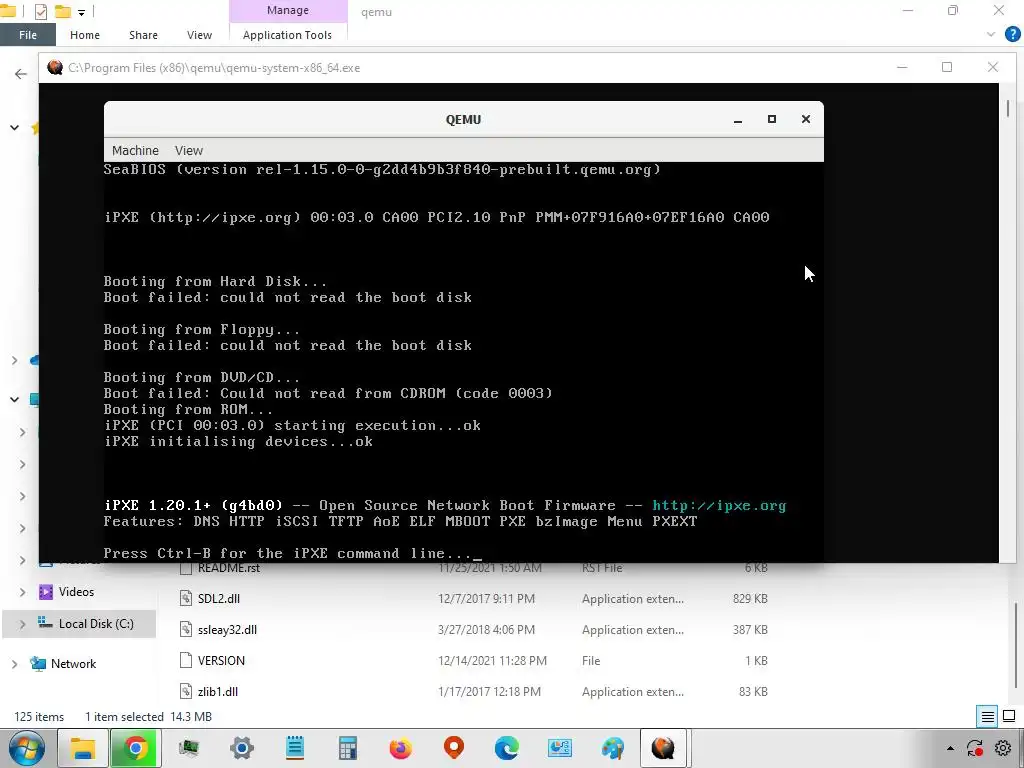The image size is (1024, 768).
Task: Open the View menu in QEMU window
Action: tap(189, 150)
